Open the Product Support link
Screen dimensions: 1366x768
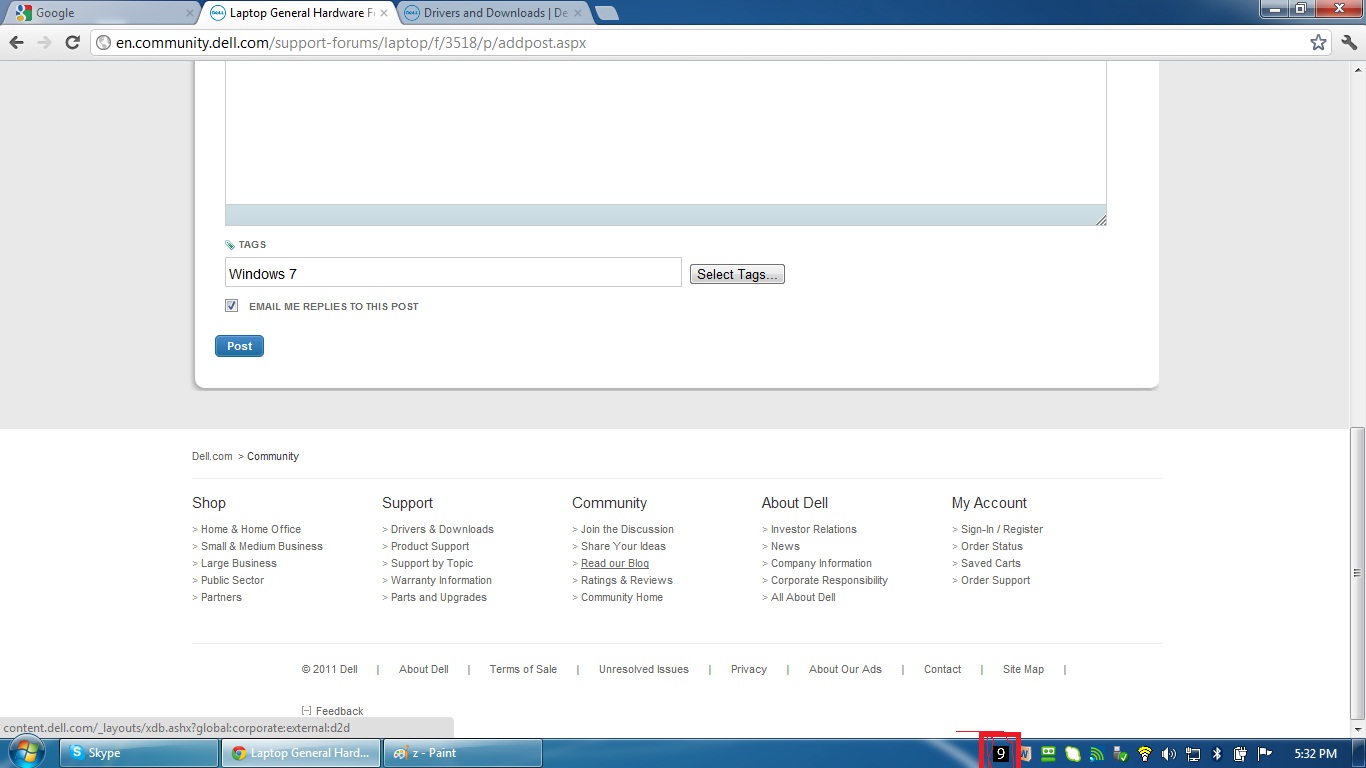pos(430,546)
